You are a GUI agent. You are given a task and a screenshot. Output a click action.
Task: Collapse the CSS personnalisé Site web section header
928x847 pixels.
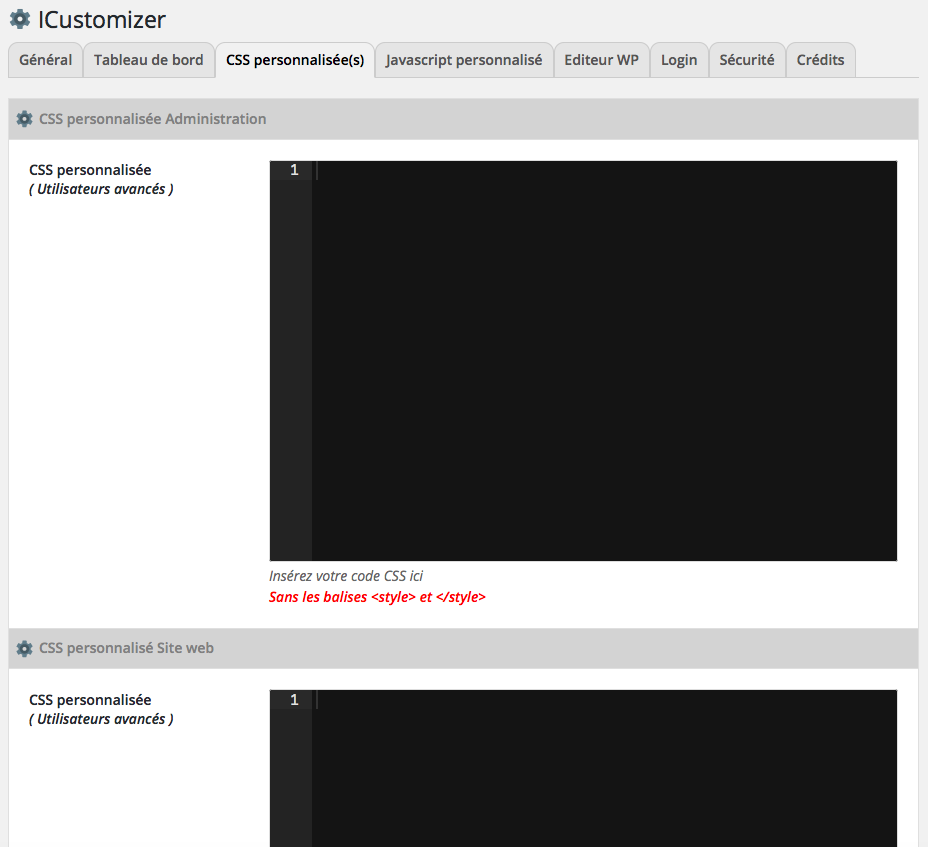[x=463, y=648]
